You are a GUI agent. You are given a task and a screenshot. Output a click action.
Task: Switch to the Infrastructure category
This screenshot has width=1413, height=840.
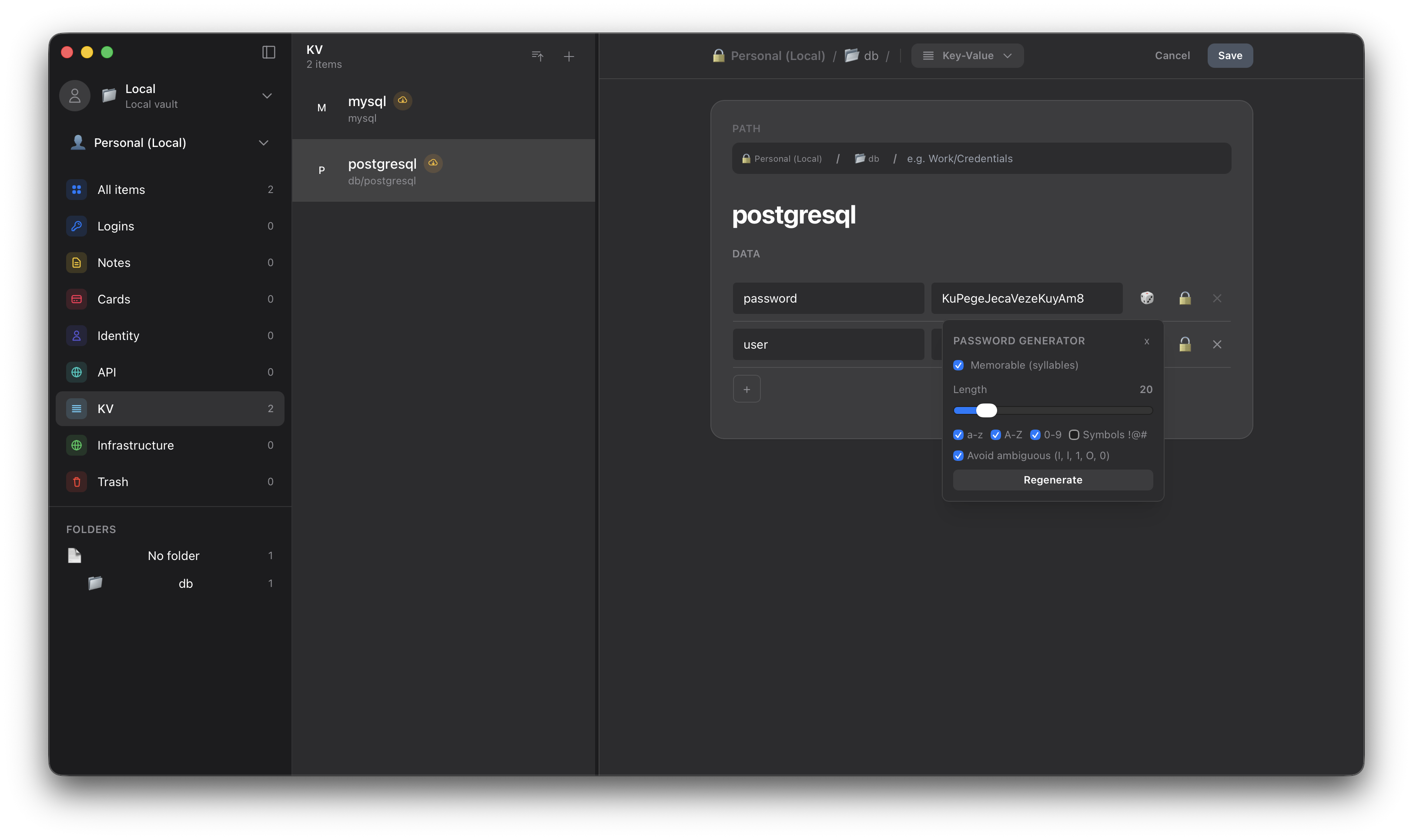pos(135,446)
